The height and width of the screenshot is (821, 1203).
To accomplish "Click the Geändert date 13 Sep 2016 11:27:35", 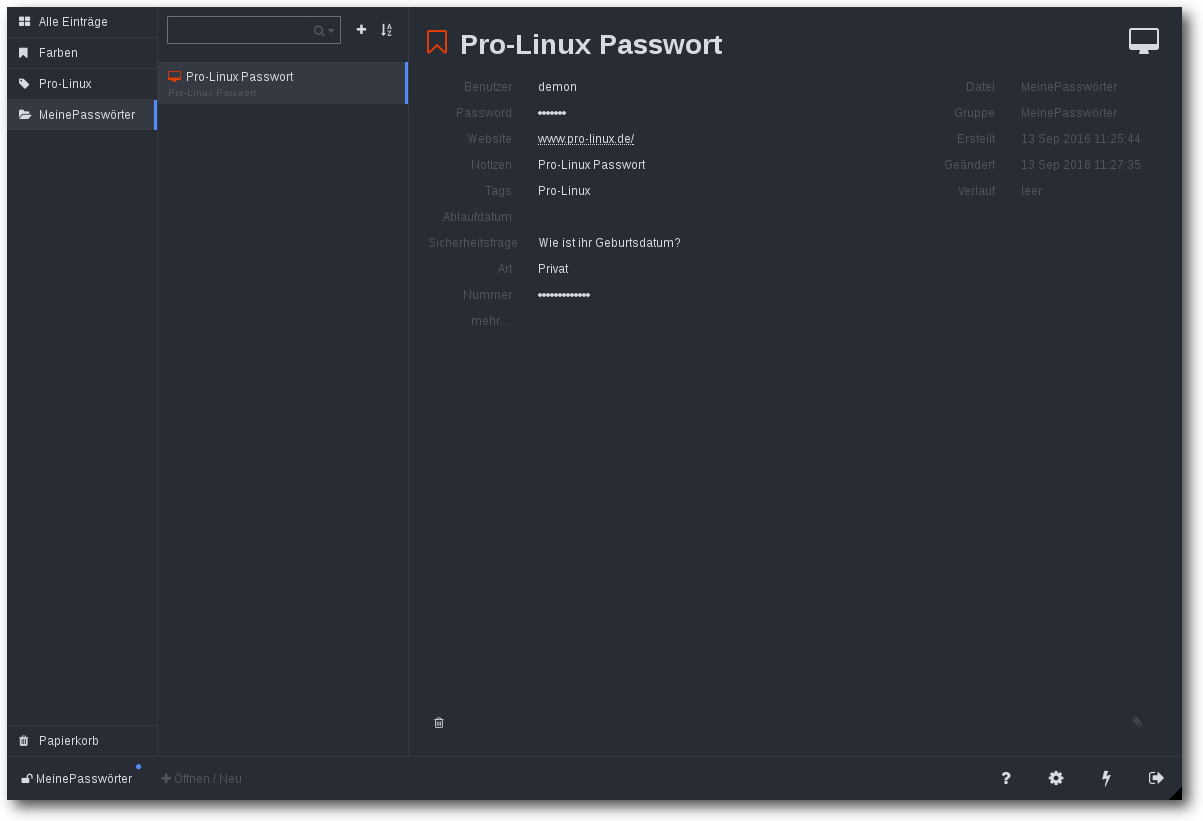I will pos(1081,165).
